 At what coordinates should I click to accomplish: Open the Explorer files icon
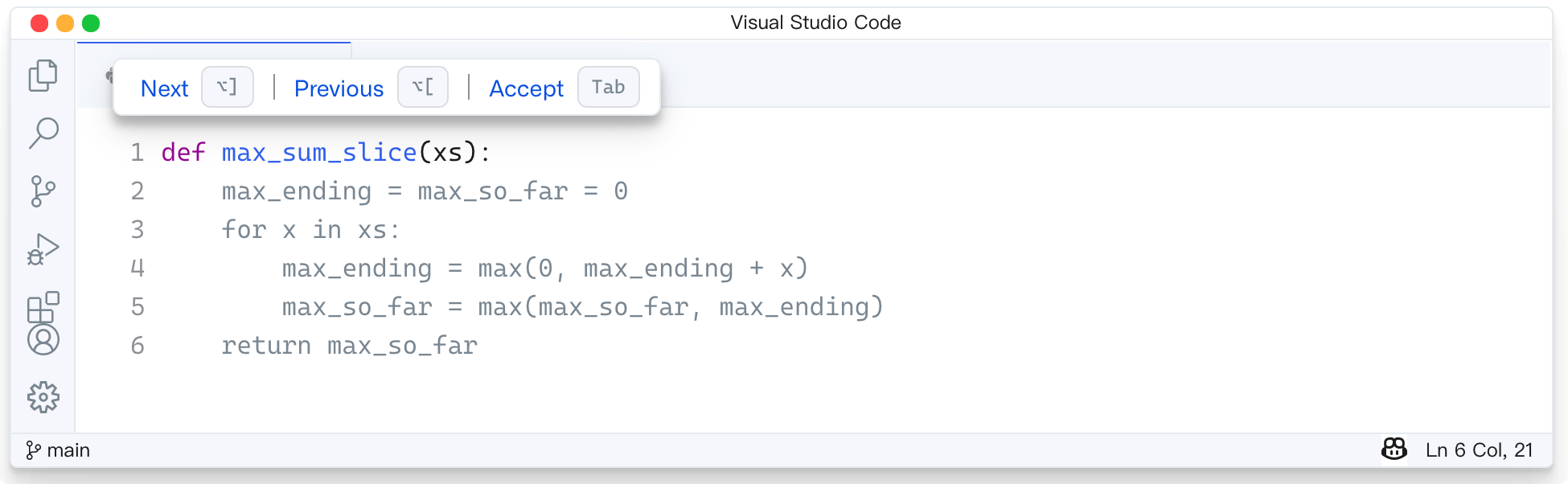tap(43, 76)
